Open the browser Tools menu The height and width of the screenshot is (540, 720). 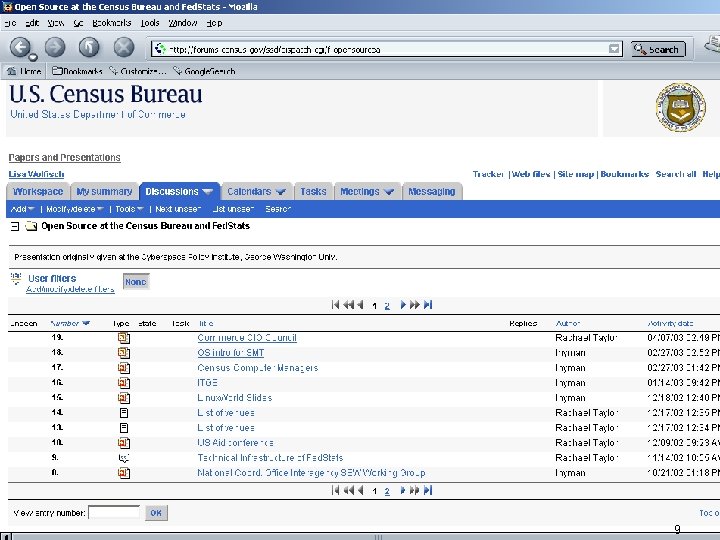150,23
